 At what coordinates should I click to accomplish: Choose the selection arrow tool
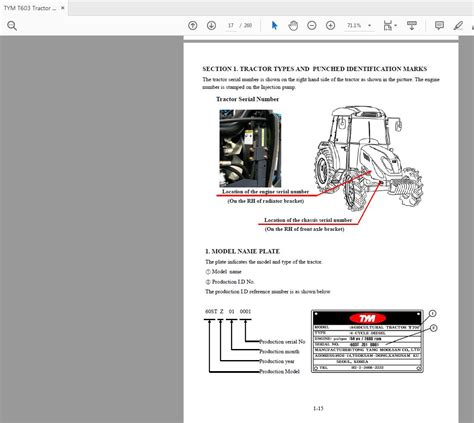(274, 25)
